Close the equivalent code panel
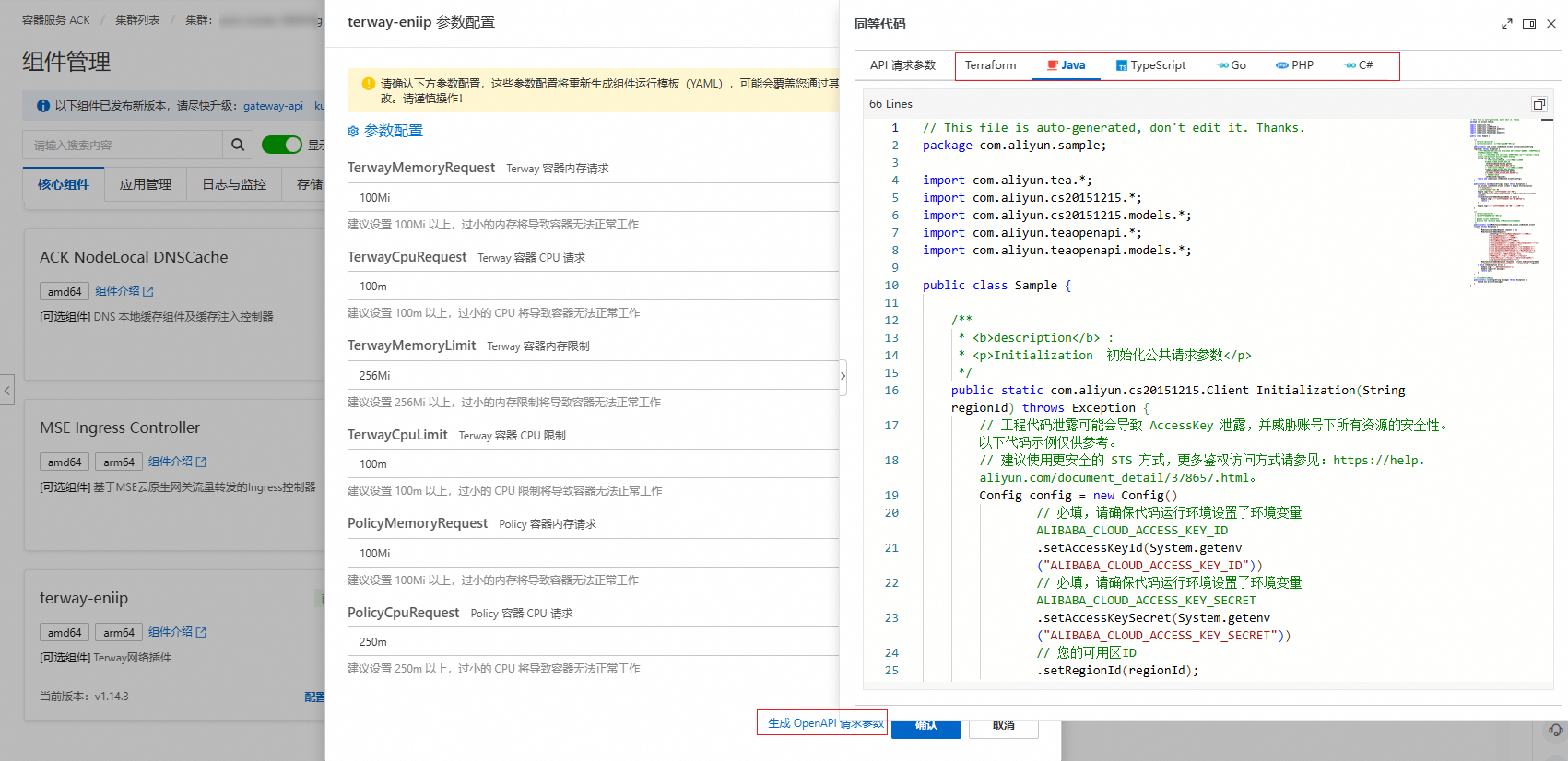 pos(1551,24)
